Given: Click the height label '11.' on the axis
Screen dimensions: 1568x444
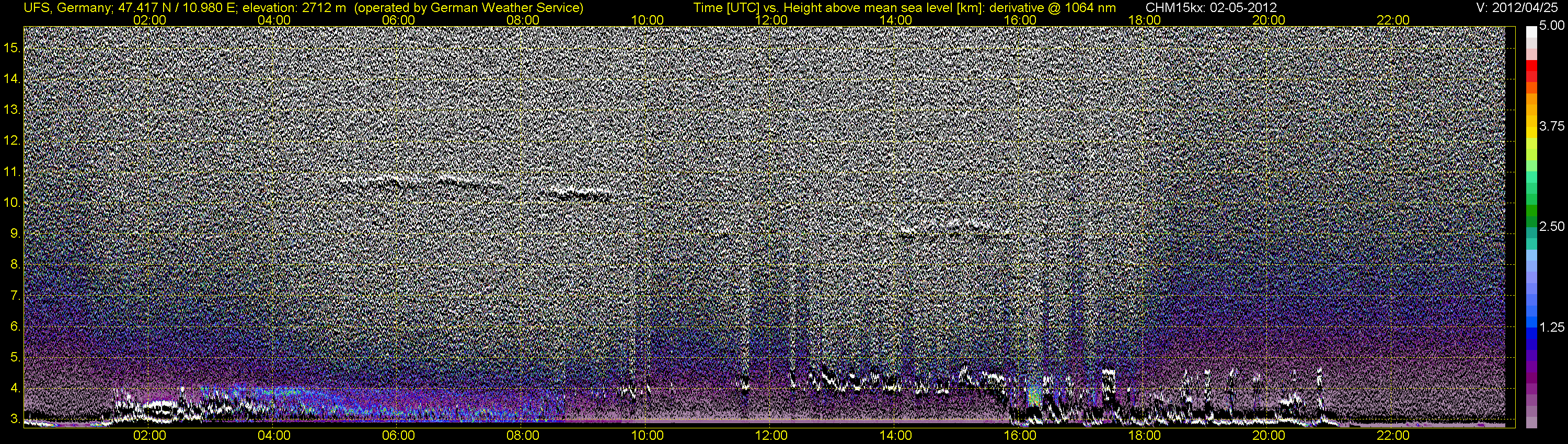Looking at the screenshot, I should pos(12,172).
